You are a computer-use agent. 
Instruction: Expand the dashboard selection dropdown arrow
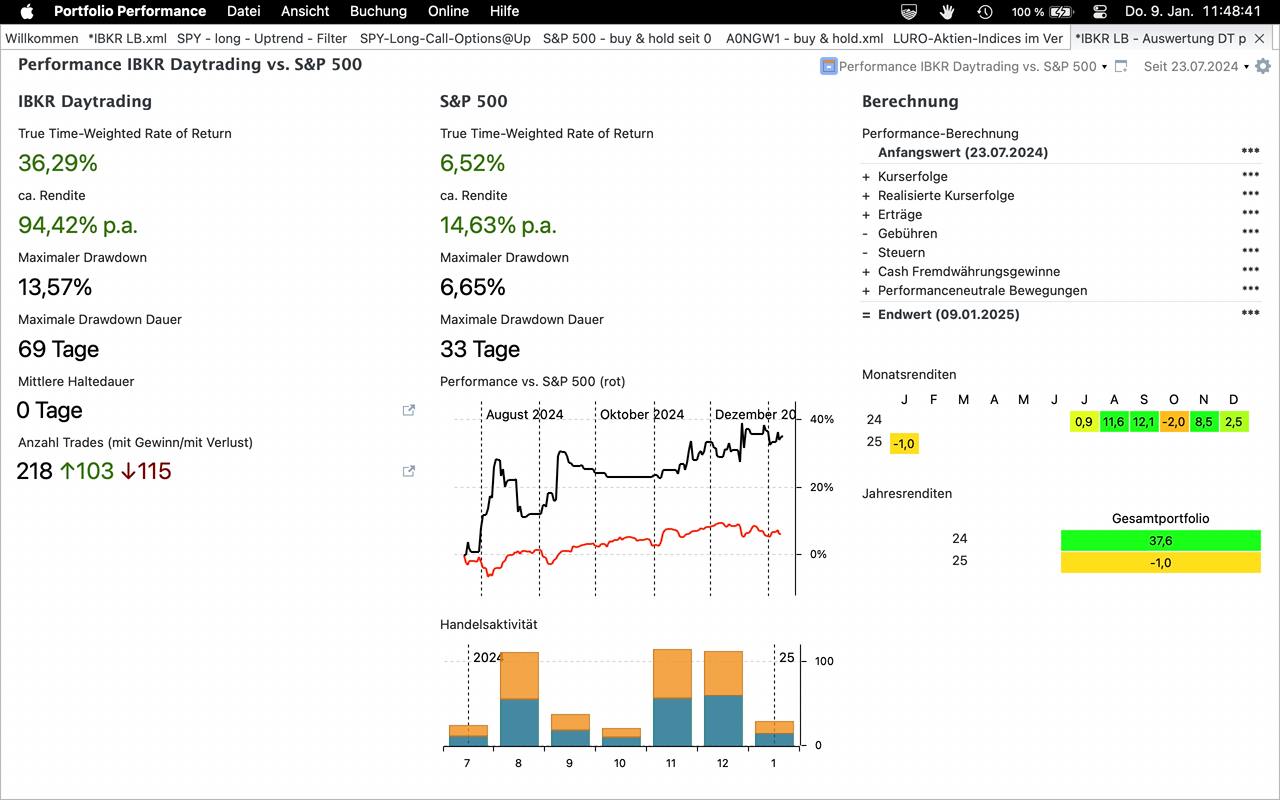point(1104,67)
